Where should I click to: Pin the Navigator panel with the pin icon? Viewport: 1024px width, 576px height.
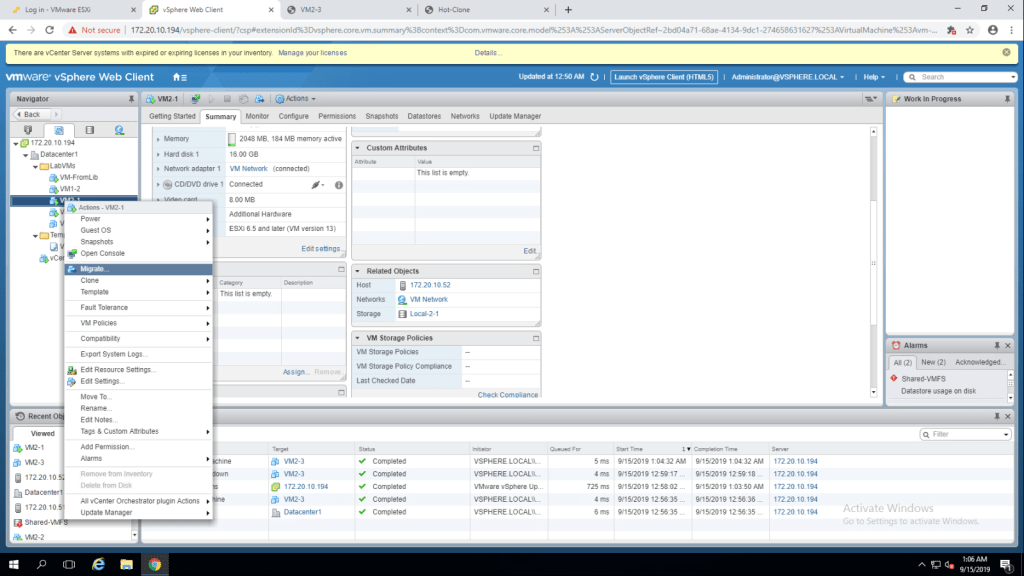point(131,99)
